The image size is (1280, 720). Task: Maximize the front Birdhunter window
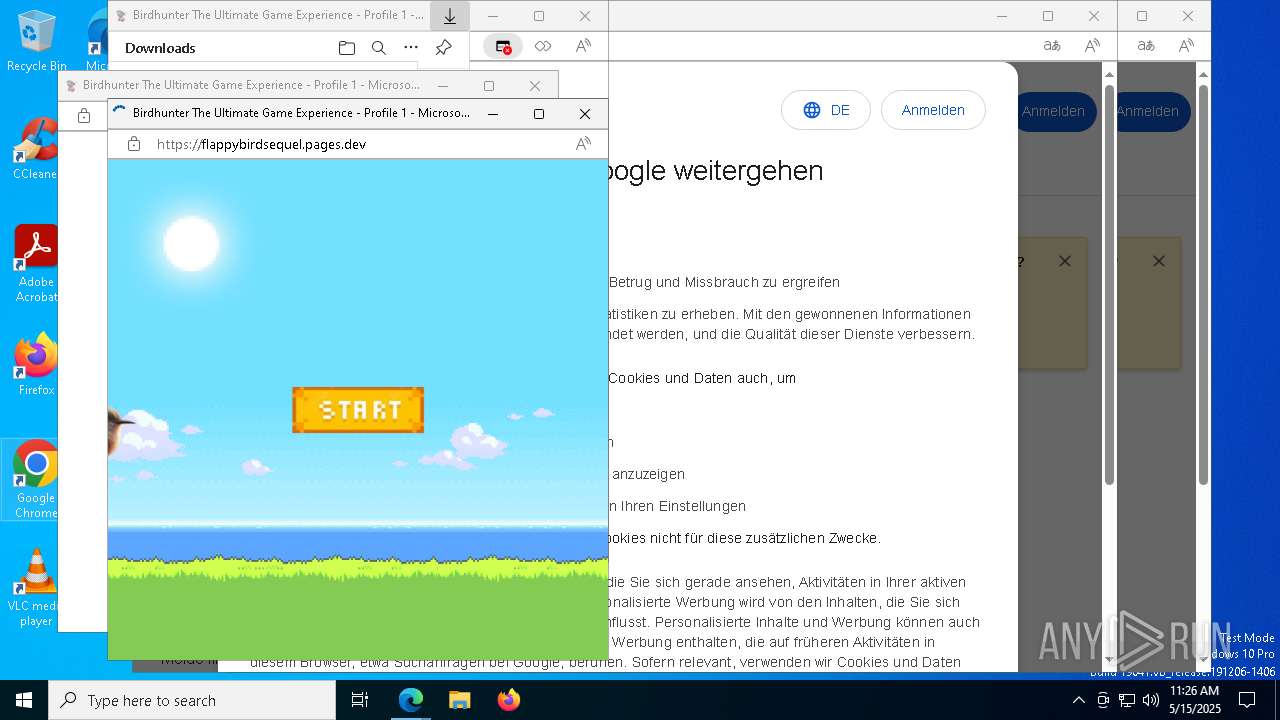tap(539, 114)
